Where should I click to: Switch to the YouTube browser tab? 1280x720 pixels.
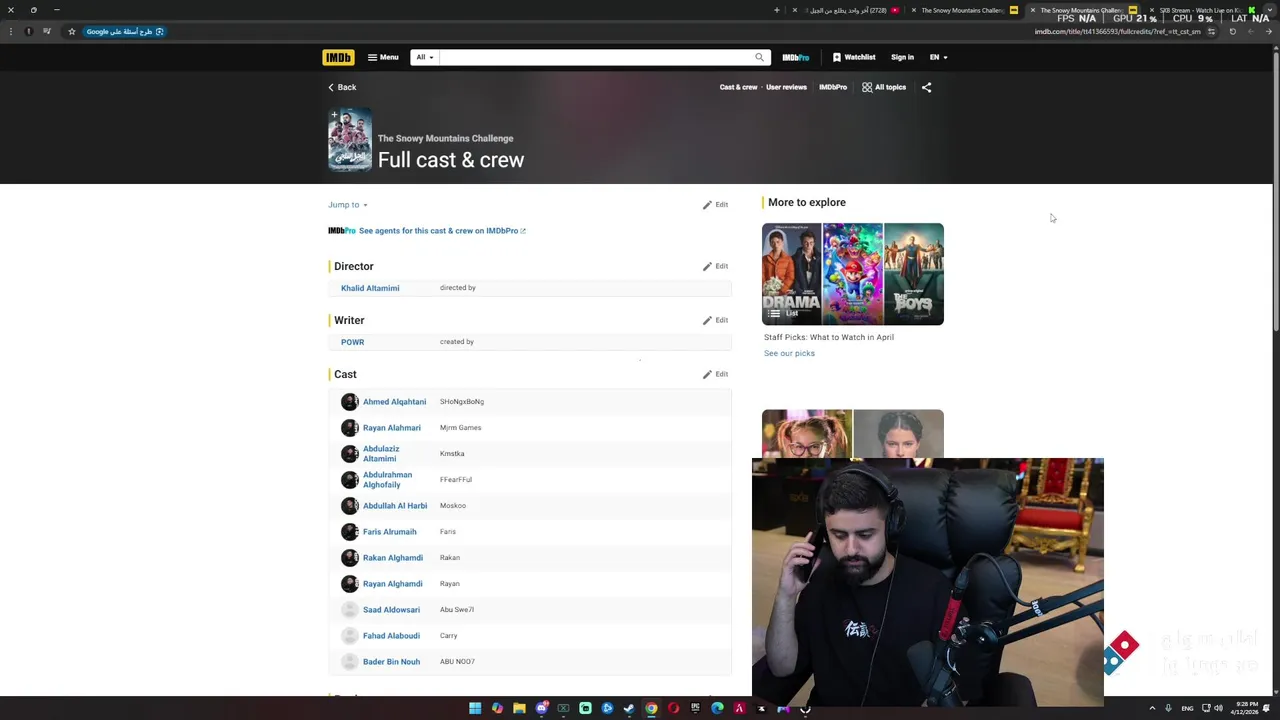pyautogui.click(x=850, y=10)
